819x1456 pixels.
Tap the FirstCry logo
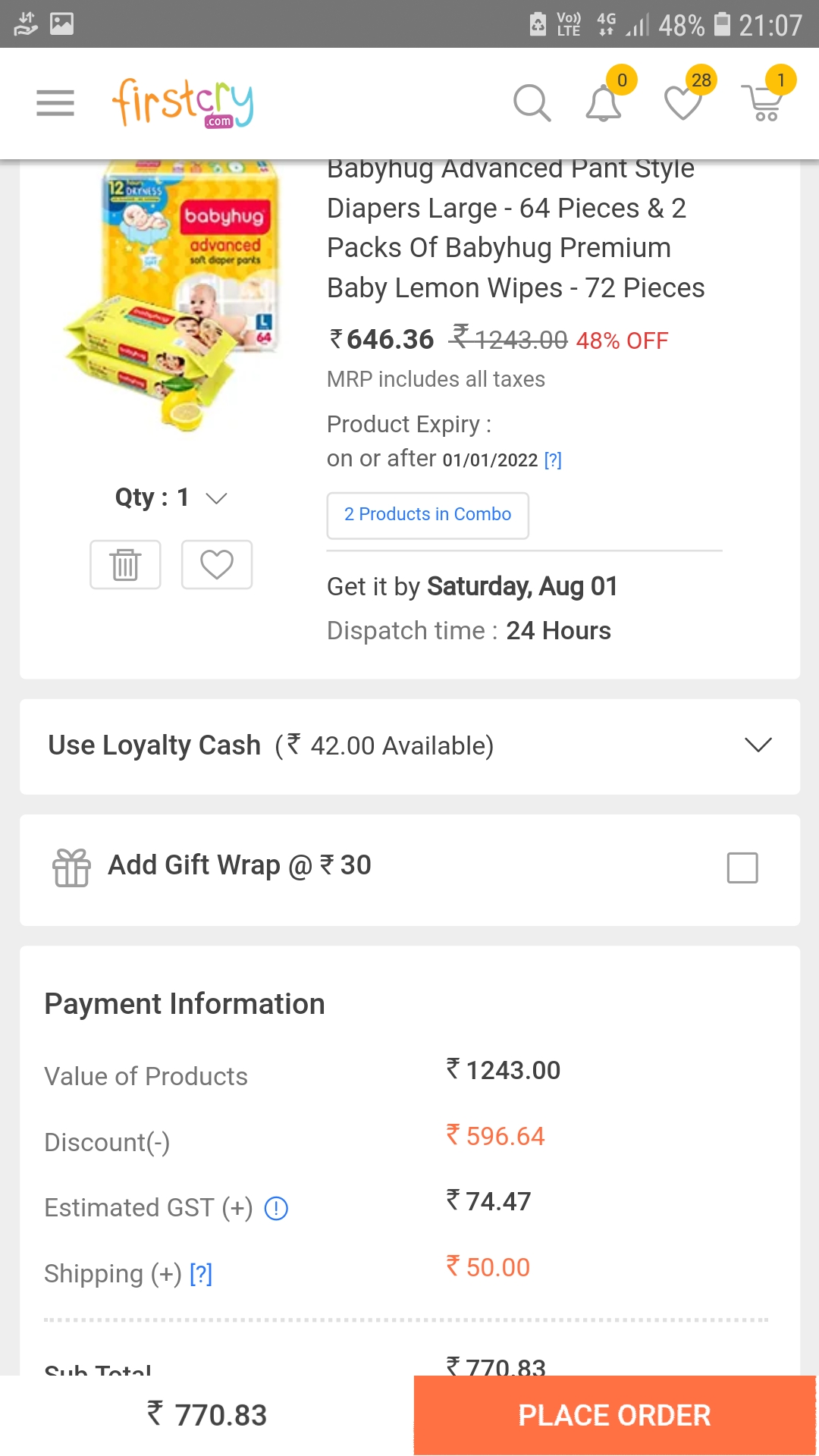[x=183, y=103]
